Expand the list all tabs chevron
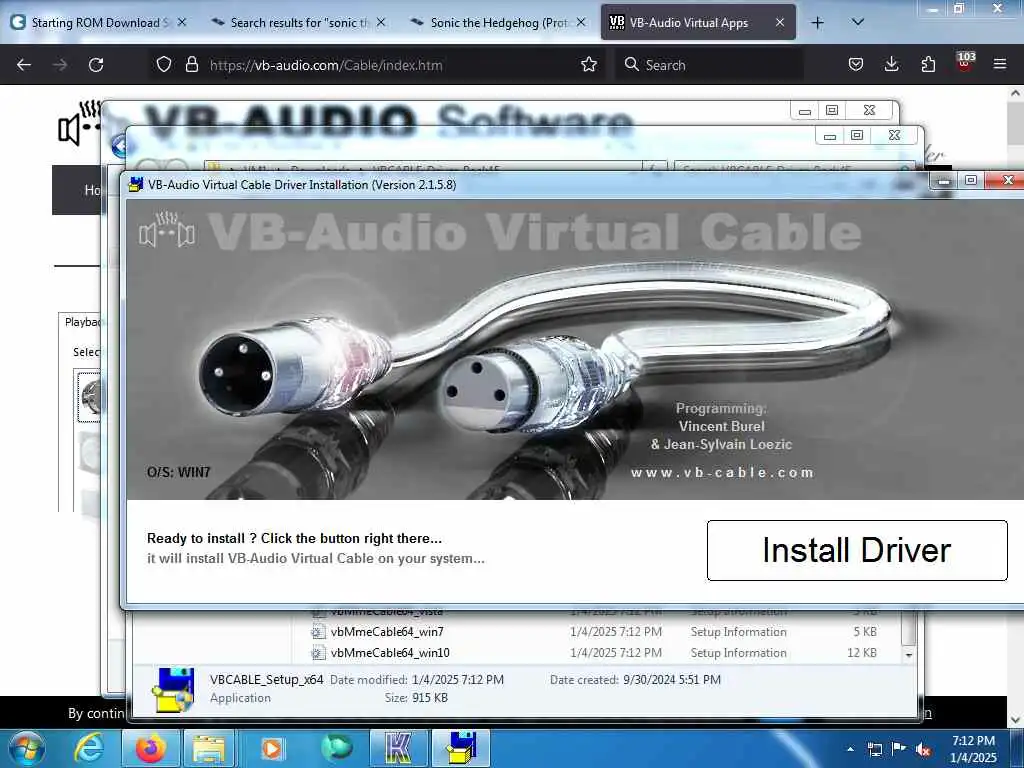1024x768 pixels. (x=858, y=23)
